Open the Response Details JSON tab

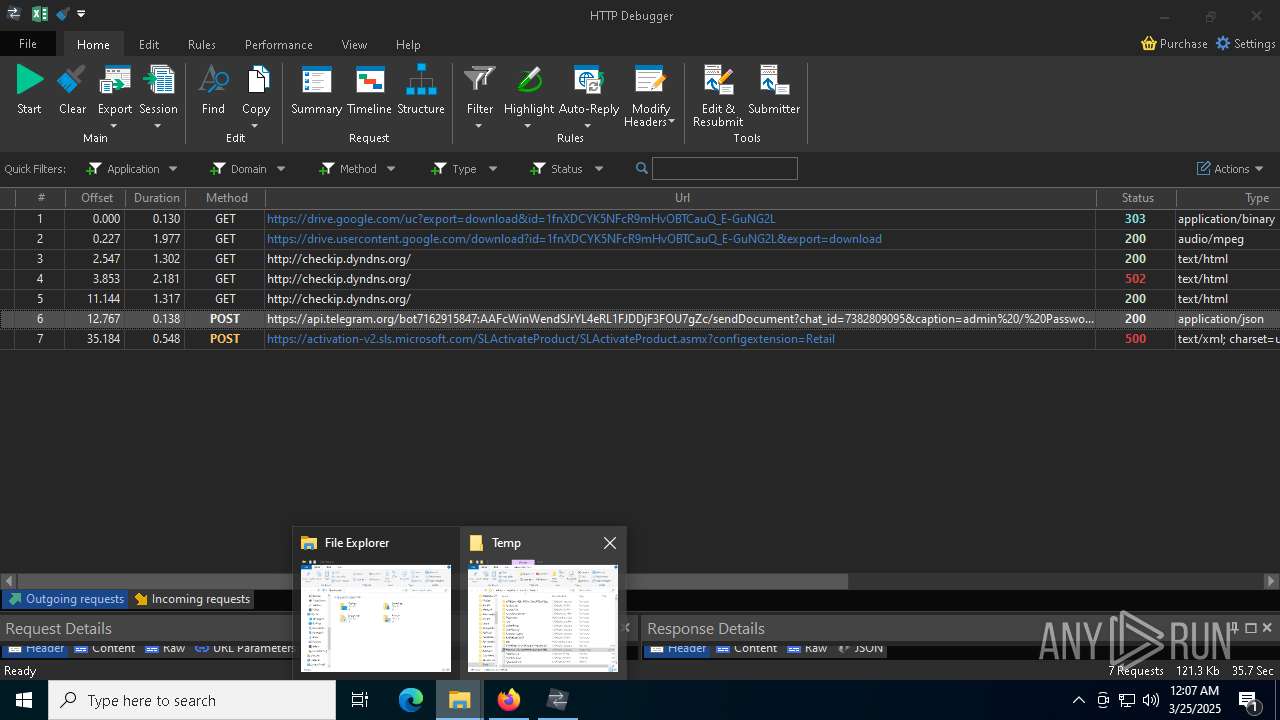(x=860, y=648)
